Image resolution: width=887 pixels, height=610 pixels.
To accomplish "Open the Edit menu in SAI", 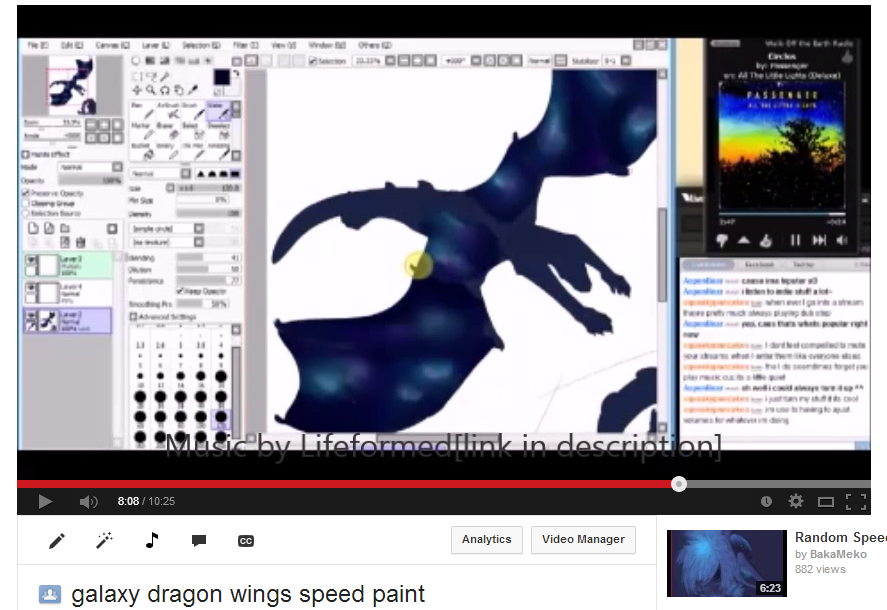I will (71, 45).
